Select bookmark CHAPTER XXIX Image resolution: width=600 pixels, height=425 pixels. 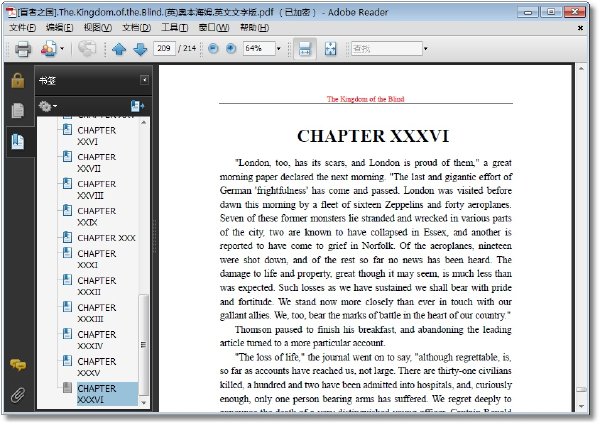[96, 217]
